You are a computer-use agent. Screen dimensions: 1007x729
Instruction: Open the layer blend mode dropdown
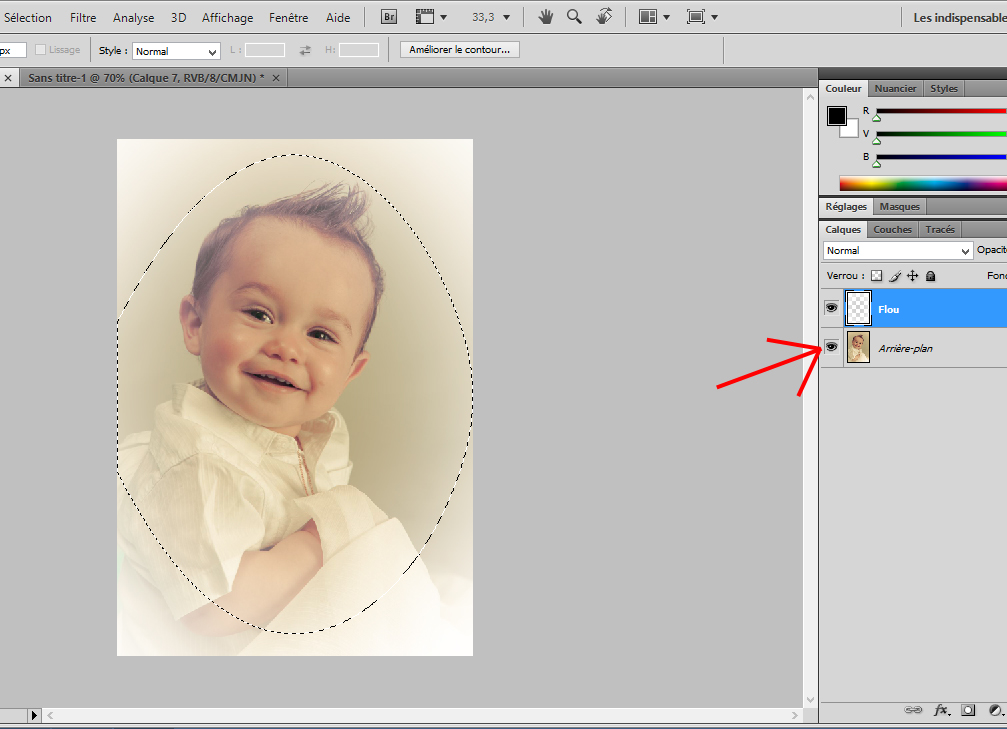[x=897, y=251]
